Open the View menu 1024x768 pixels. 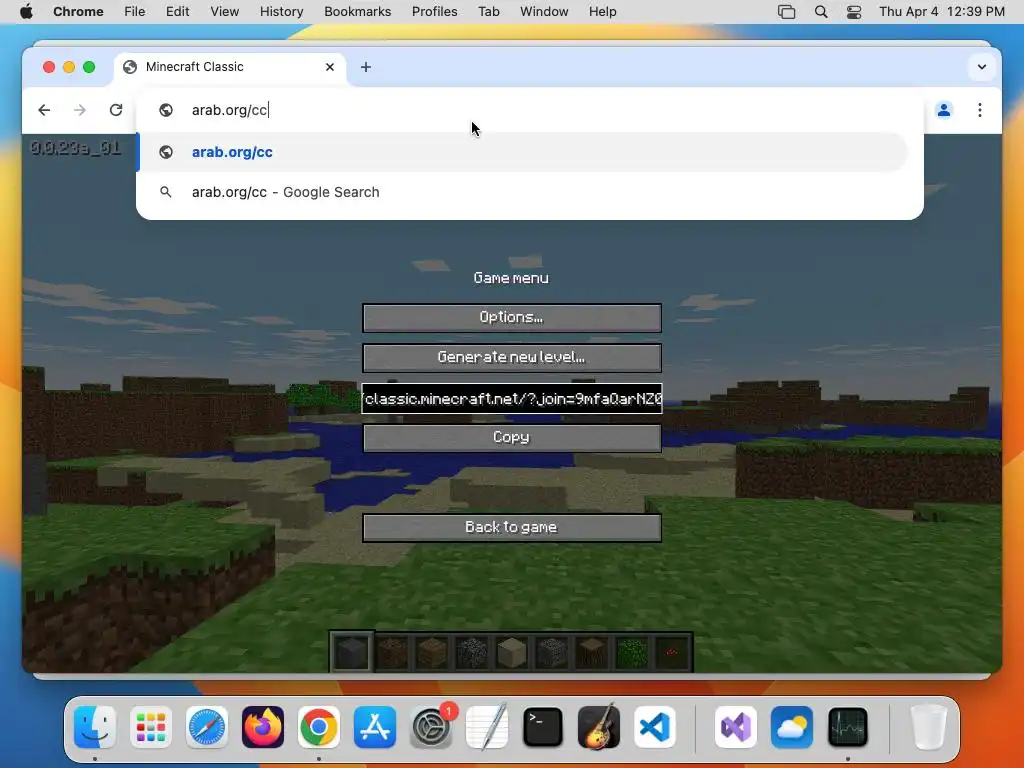pos(224,11)
